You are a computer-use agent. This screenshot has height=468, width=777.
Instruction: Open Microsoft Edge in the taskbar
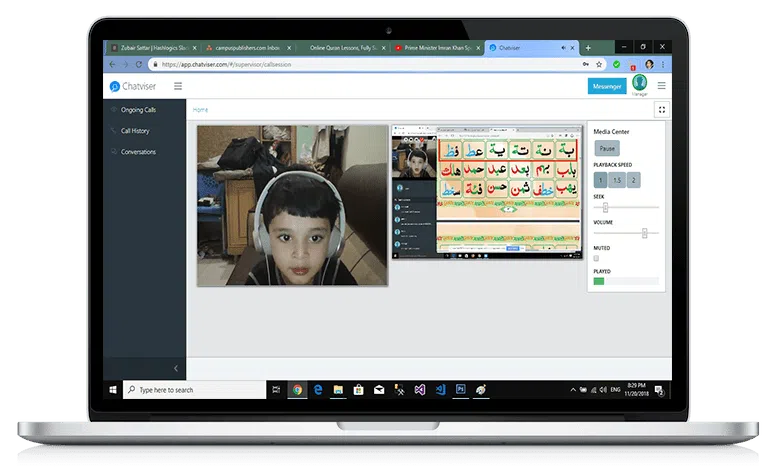point(318,389)
